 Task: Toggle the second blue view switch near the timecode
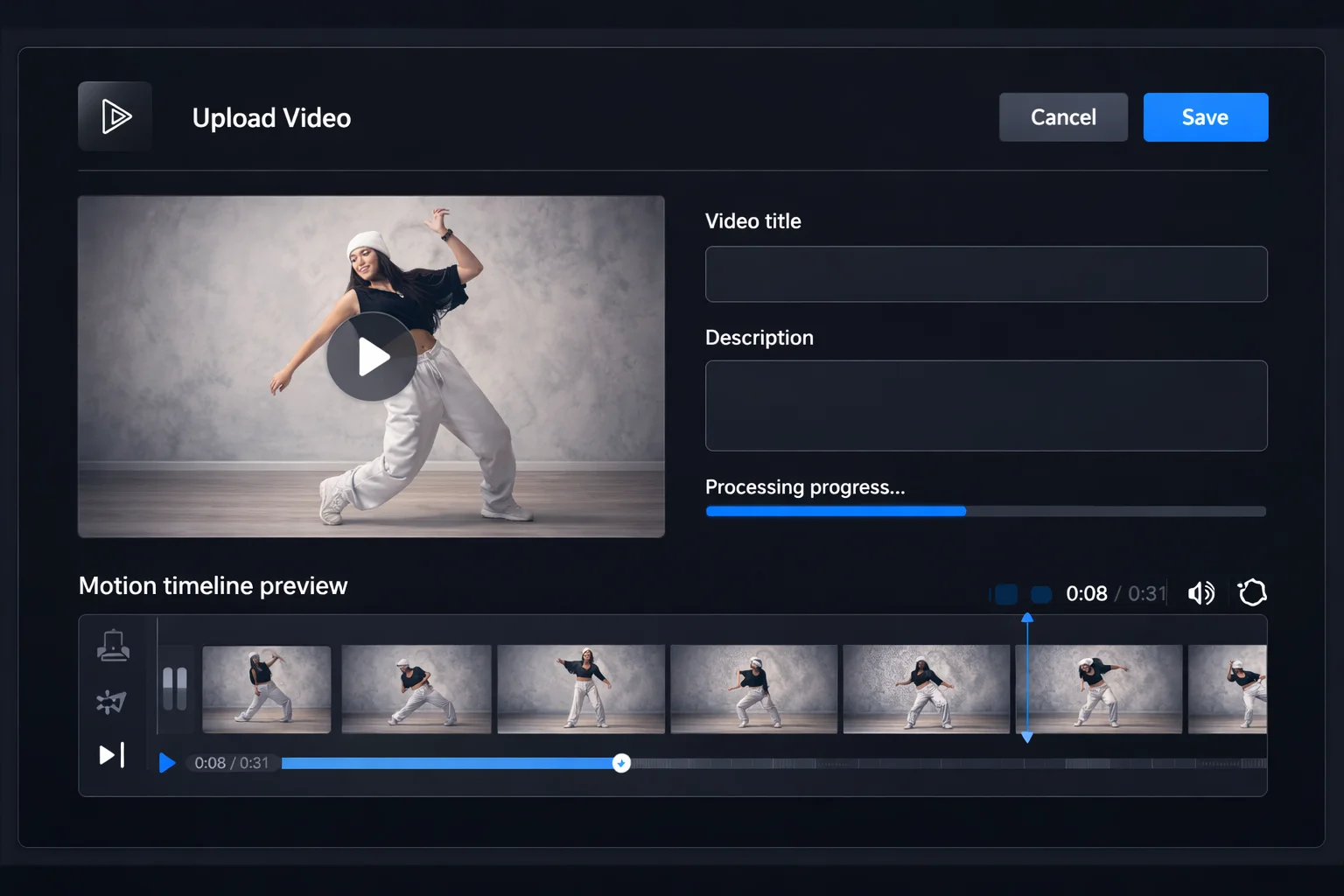click(x=1040, y=594)
